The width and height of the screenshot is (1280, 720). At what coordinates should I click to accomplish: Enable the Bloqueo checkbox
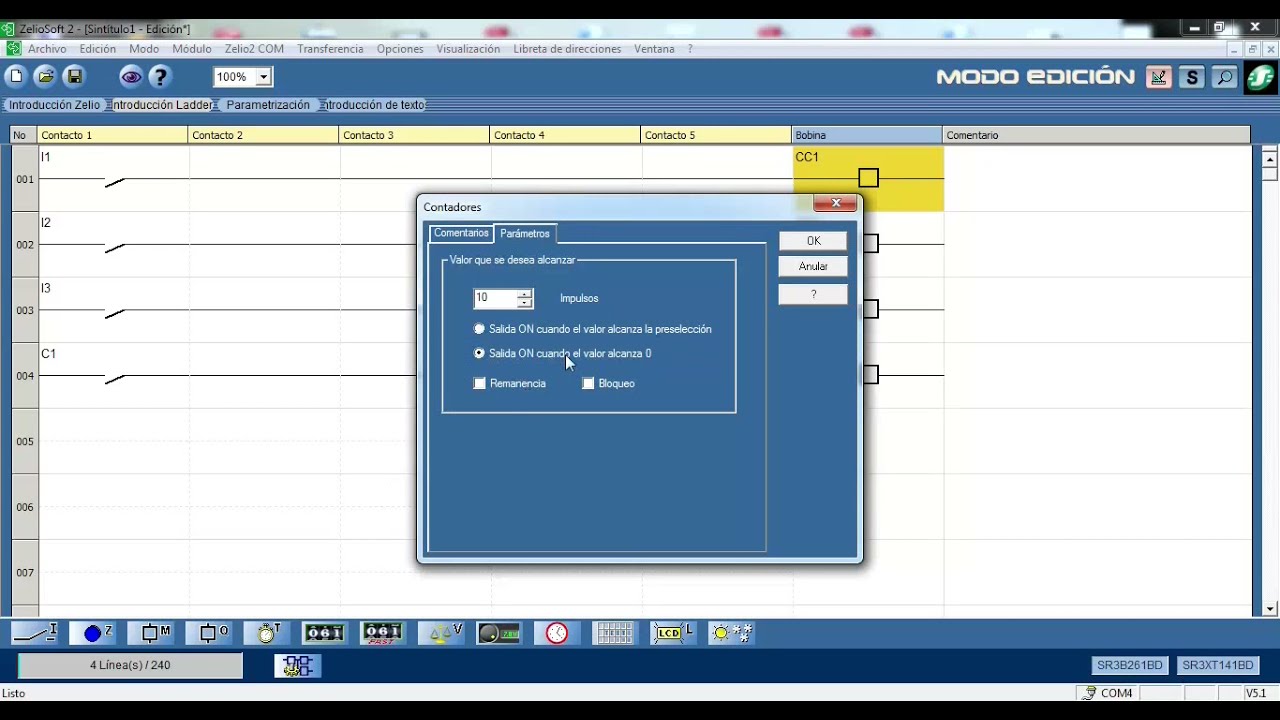[588, 383]
